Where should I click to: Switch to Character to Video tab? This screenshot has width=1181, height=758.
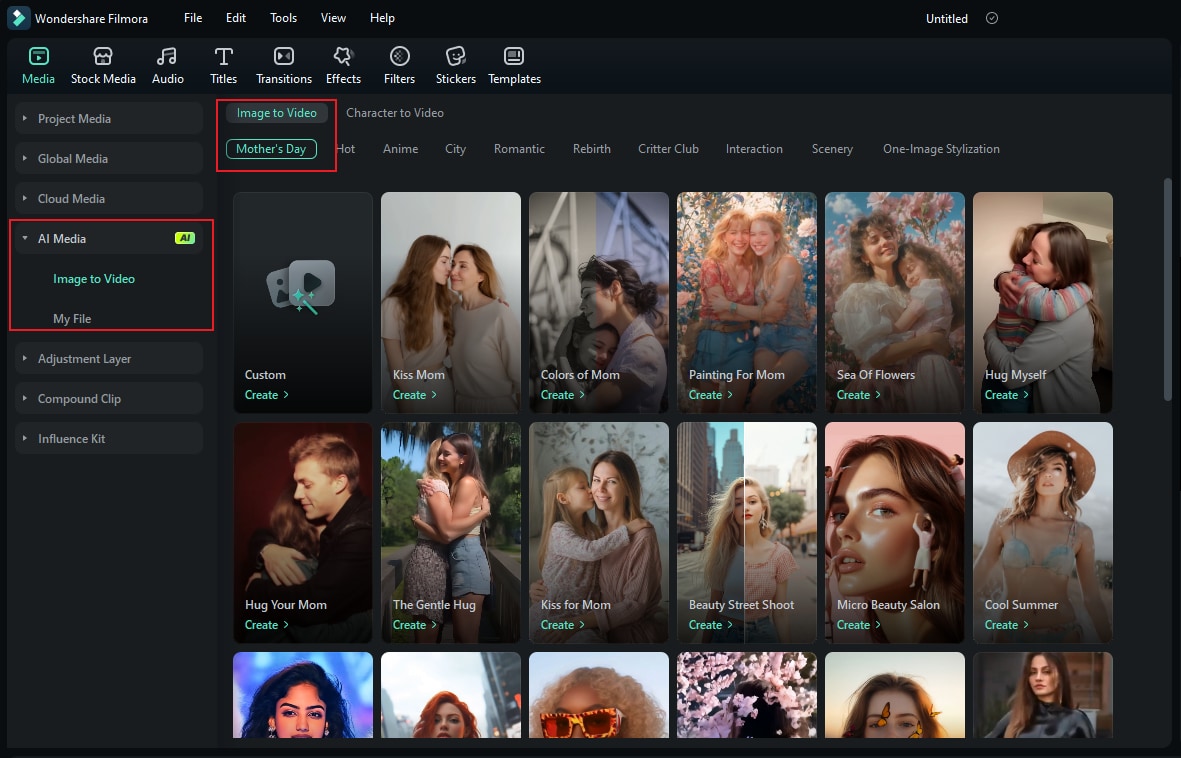coord(395,113)
